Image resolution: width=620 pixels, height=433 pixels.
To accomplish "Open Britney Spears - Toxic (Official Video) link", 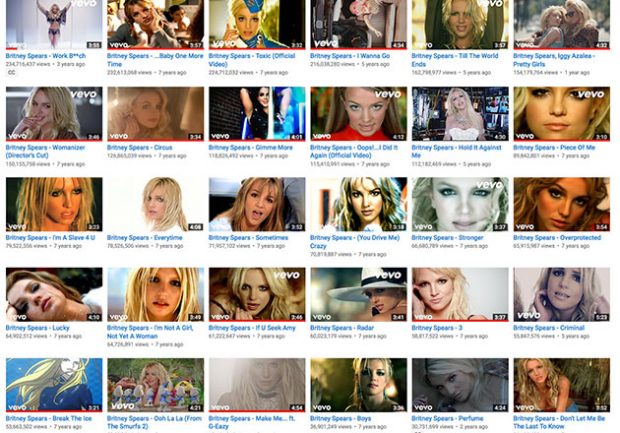I will point(252,60).
